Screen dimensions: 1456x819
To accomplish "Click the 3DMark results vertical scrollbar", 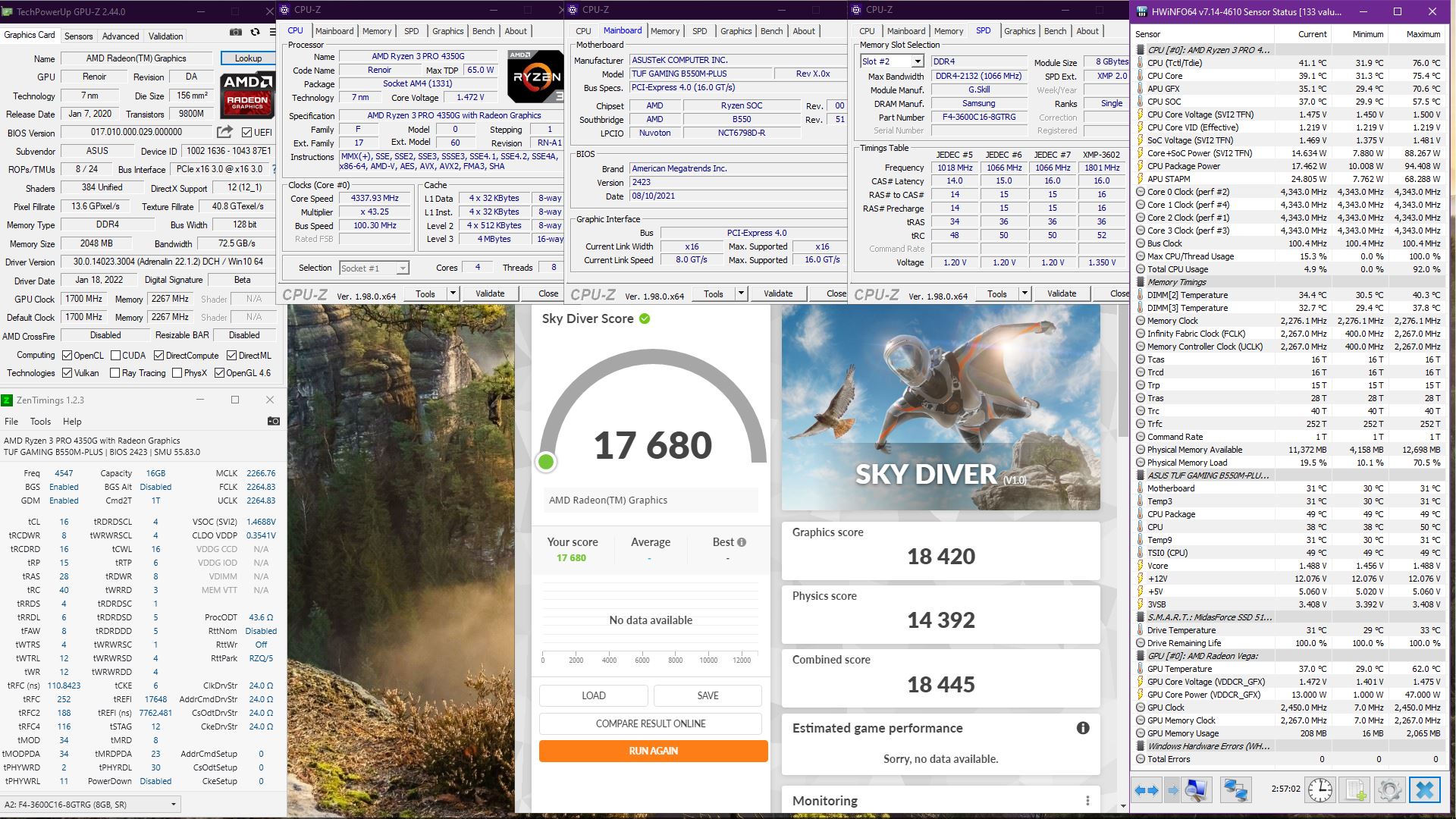I will 1123,372.
